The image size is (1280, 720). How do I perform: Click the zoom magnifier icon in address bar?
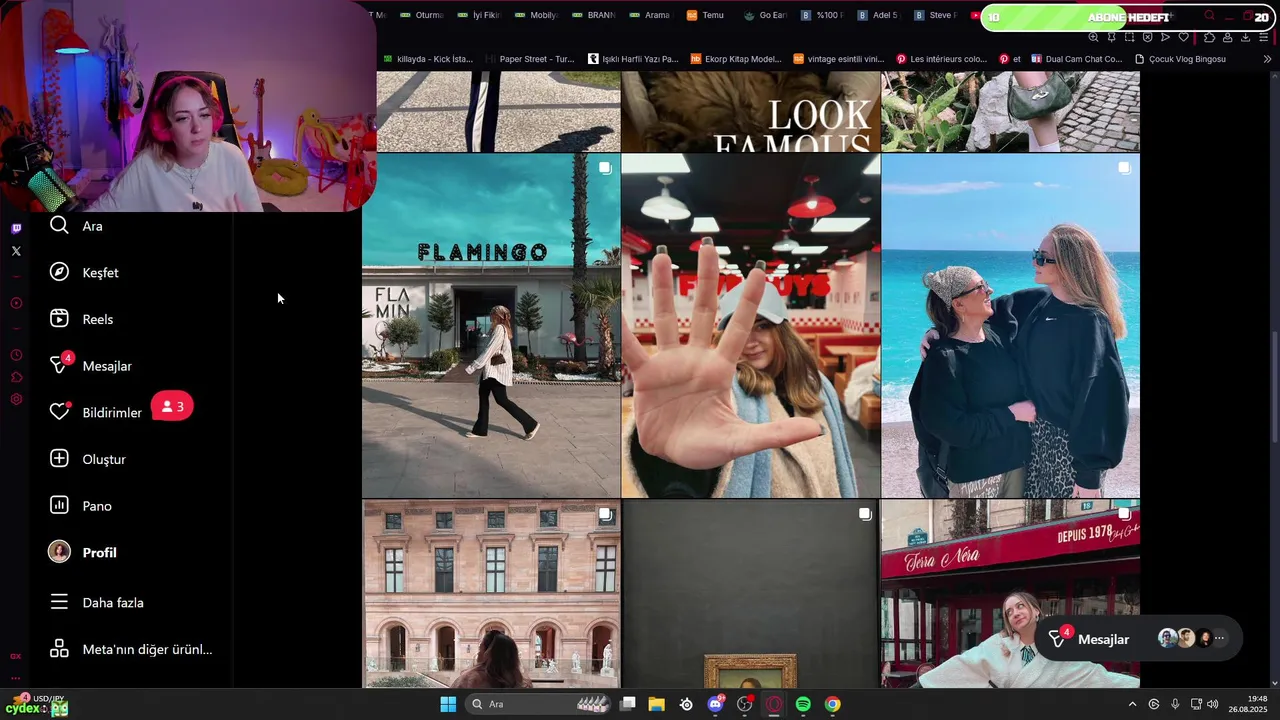coord(1093,37)
